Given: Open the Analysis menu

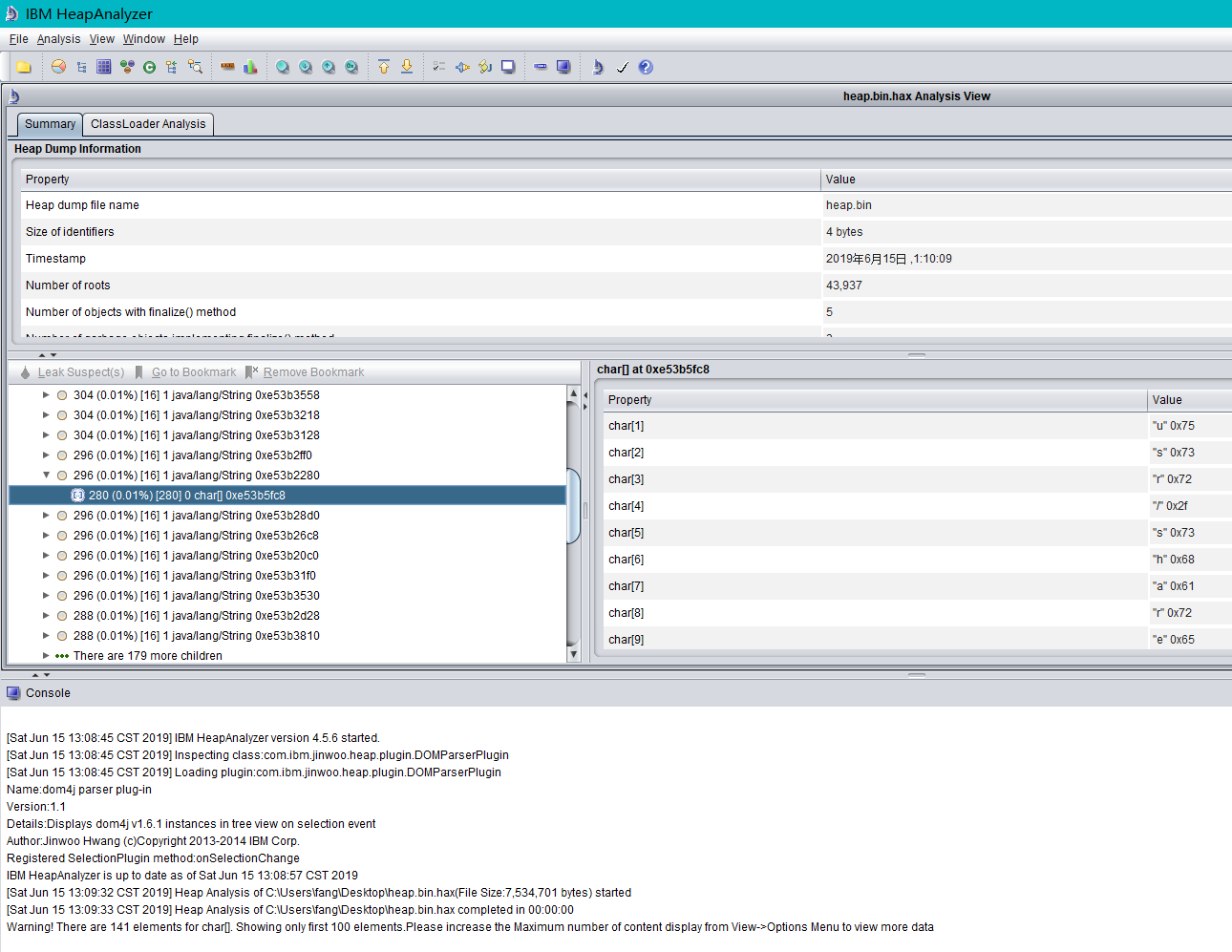Looking at the screenshot, I should pyautogui.click(x=58, y=39).
